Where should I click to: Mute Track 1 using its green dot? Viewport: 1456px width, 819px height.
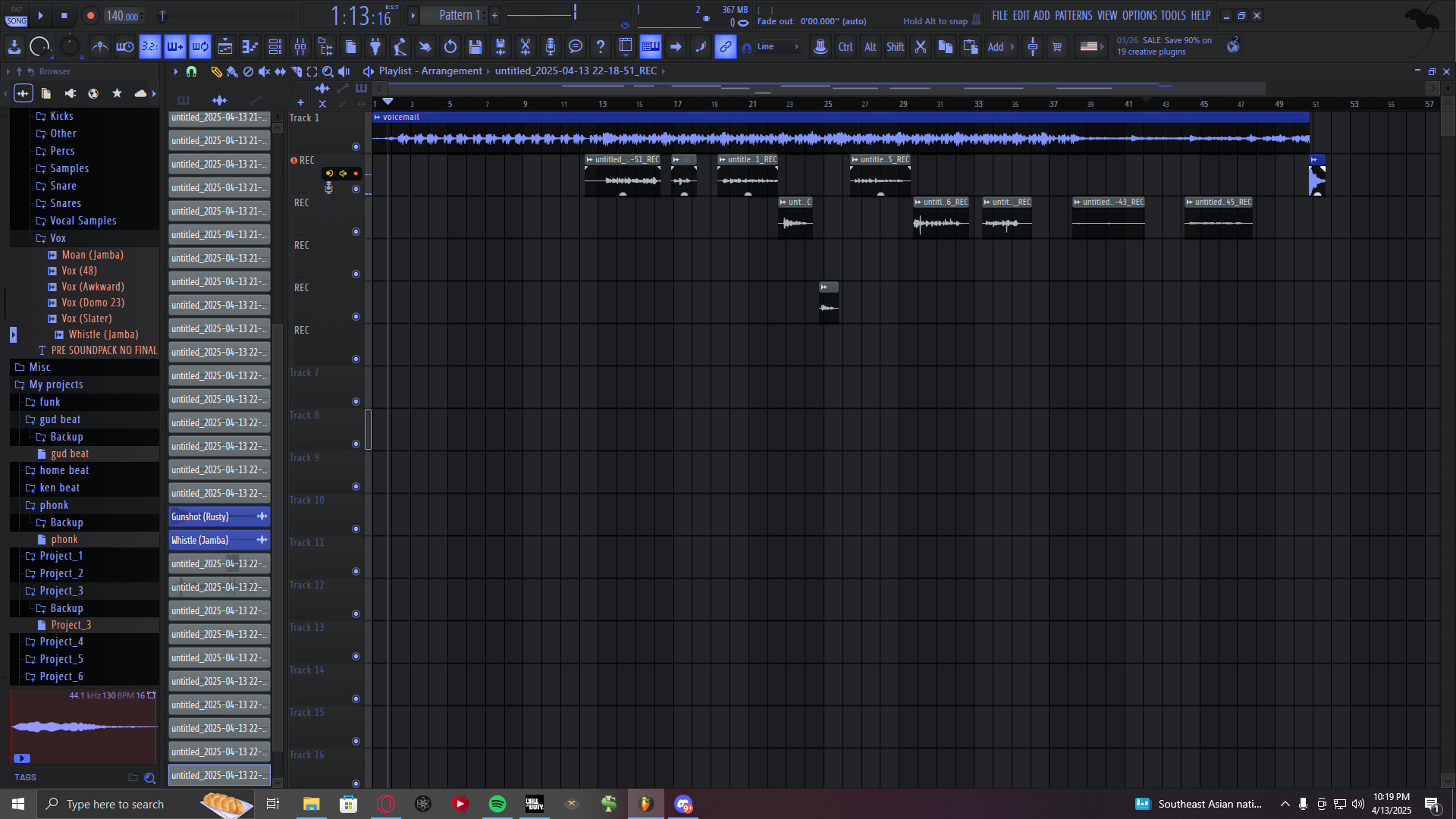tap(356, 146)
